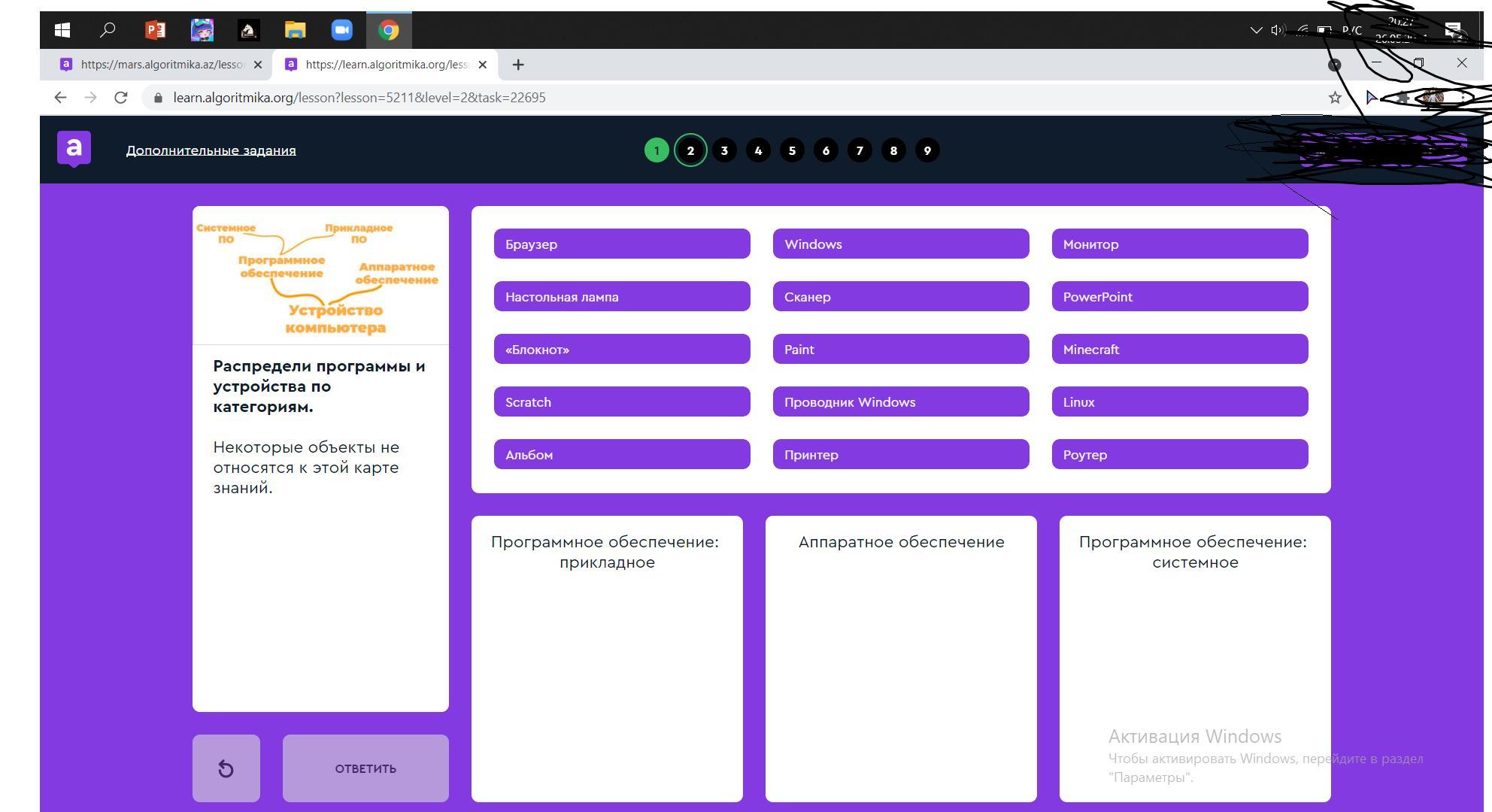1492x812 pixels.
Task: Reload the current page
Action: point(120,98)
